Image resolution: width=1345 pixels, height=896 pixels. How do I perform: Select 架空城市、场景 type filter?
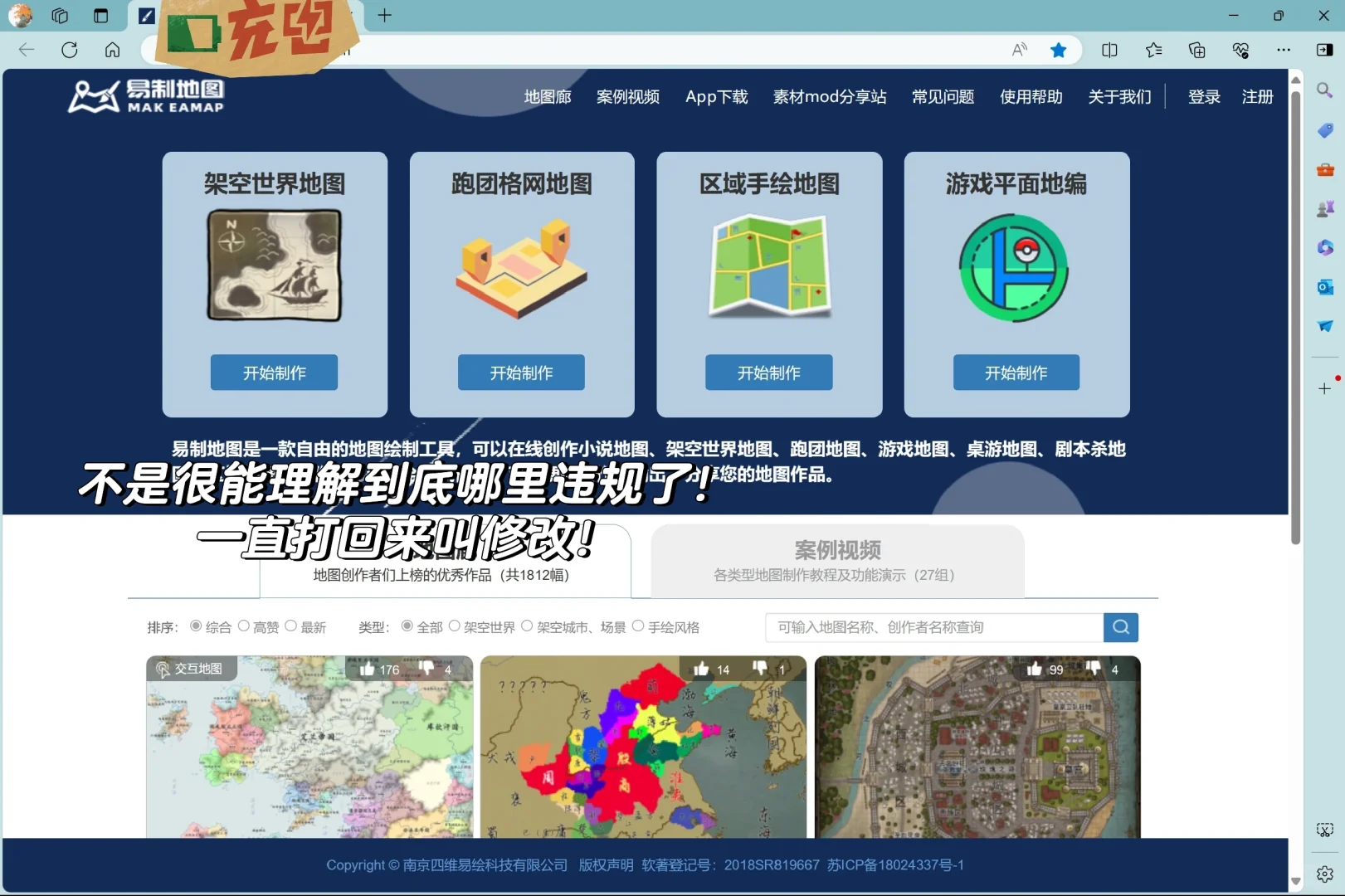pyautogui.click(x=527, y=626)
